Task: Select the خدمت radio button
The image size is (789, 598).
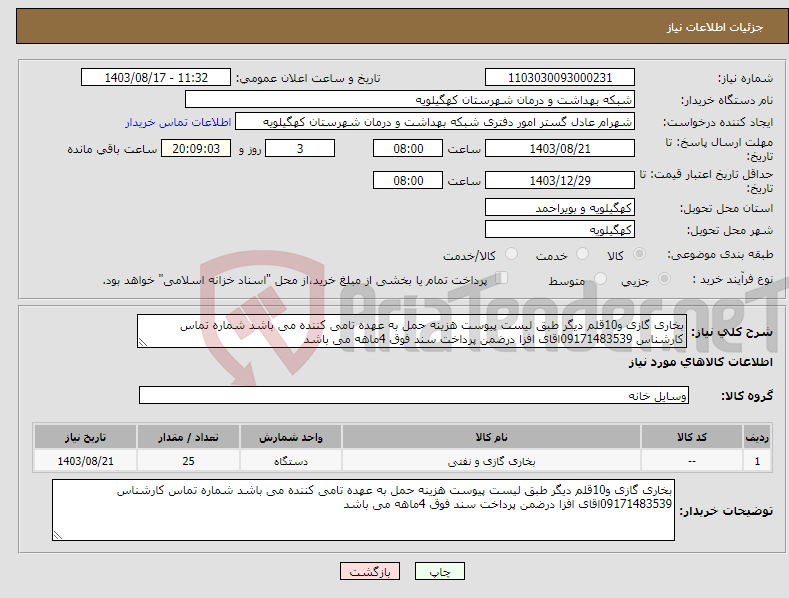Action: point(582,254)
